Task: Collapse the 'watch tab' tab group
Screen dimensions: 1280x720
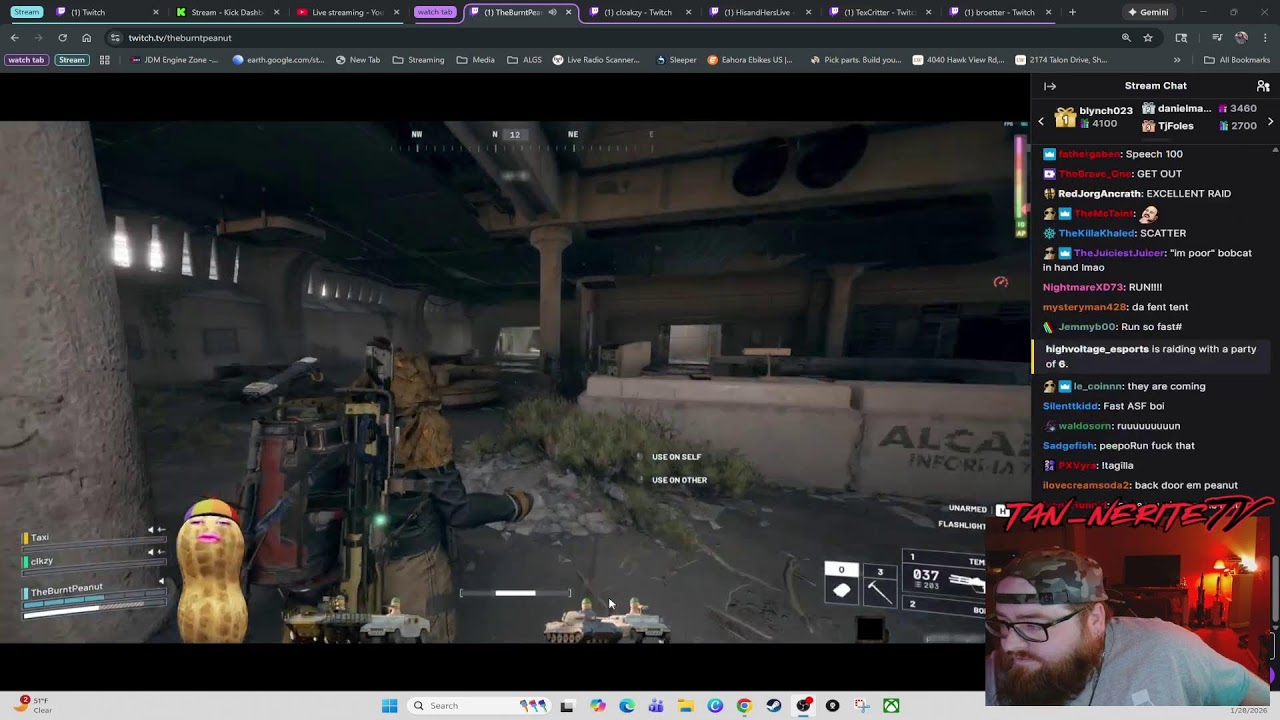Action: click(435, 12)
